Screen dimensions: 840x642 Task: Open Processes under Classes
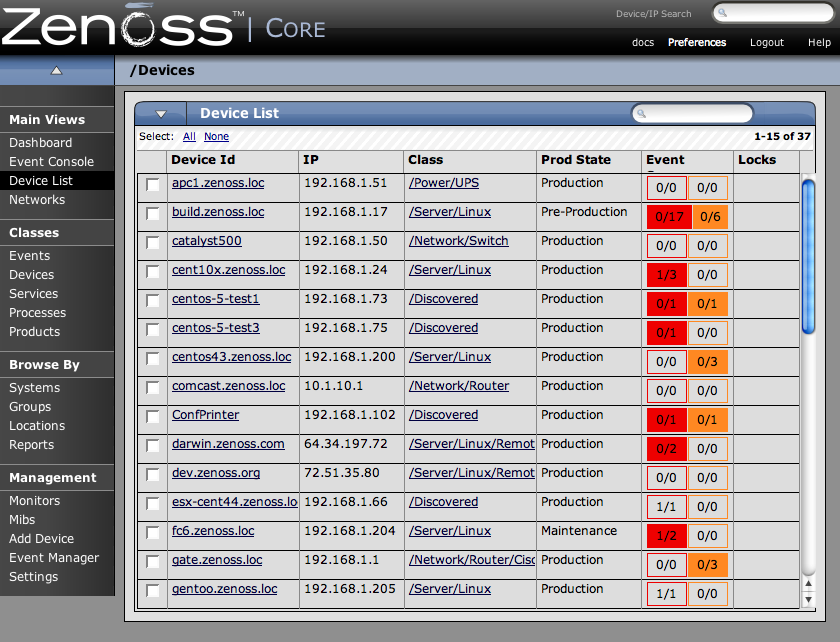38,312
